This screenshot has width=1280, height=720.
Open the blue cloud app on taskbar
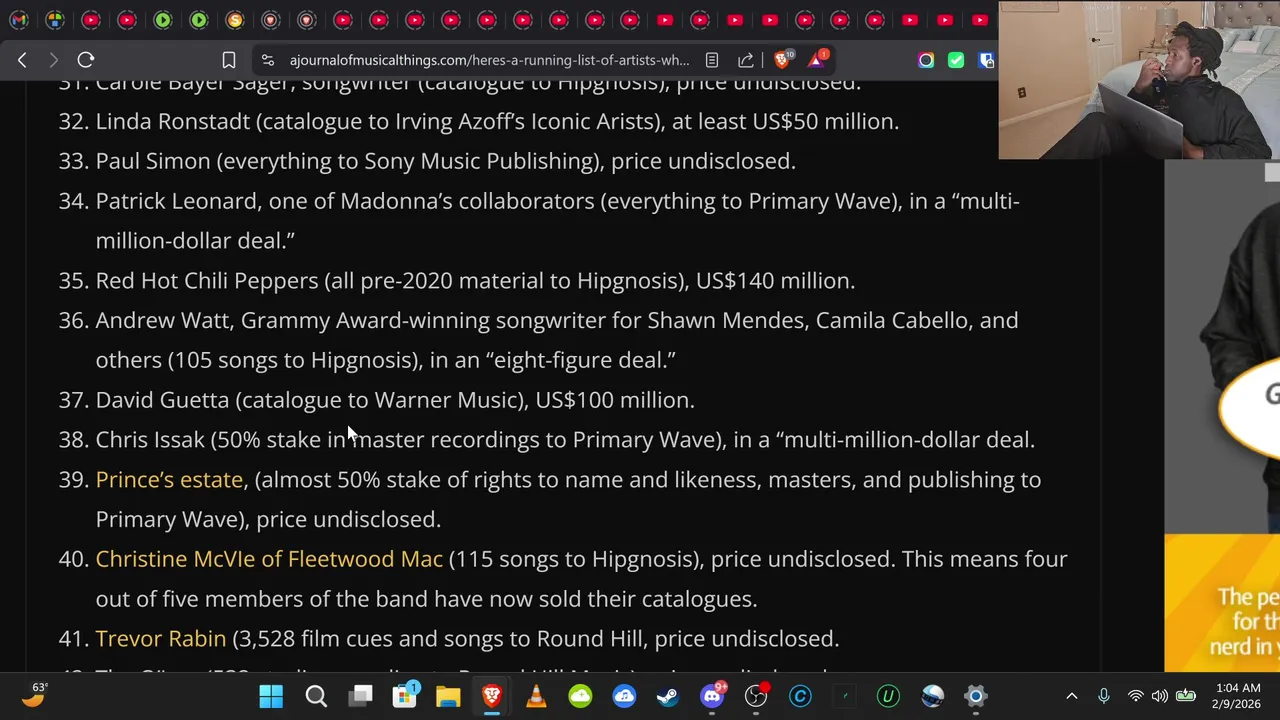624,696
